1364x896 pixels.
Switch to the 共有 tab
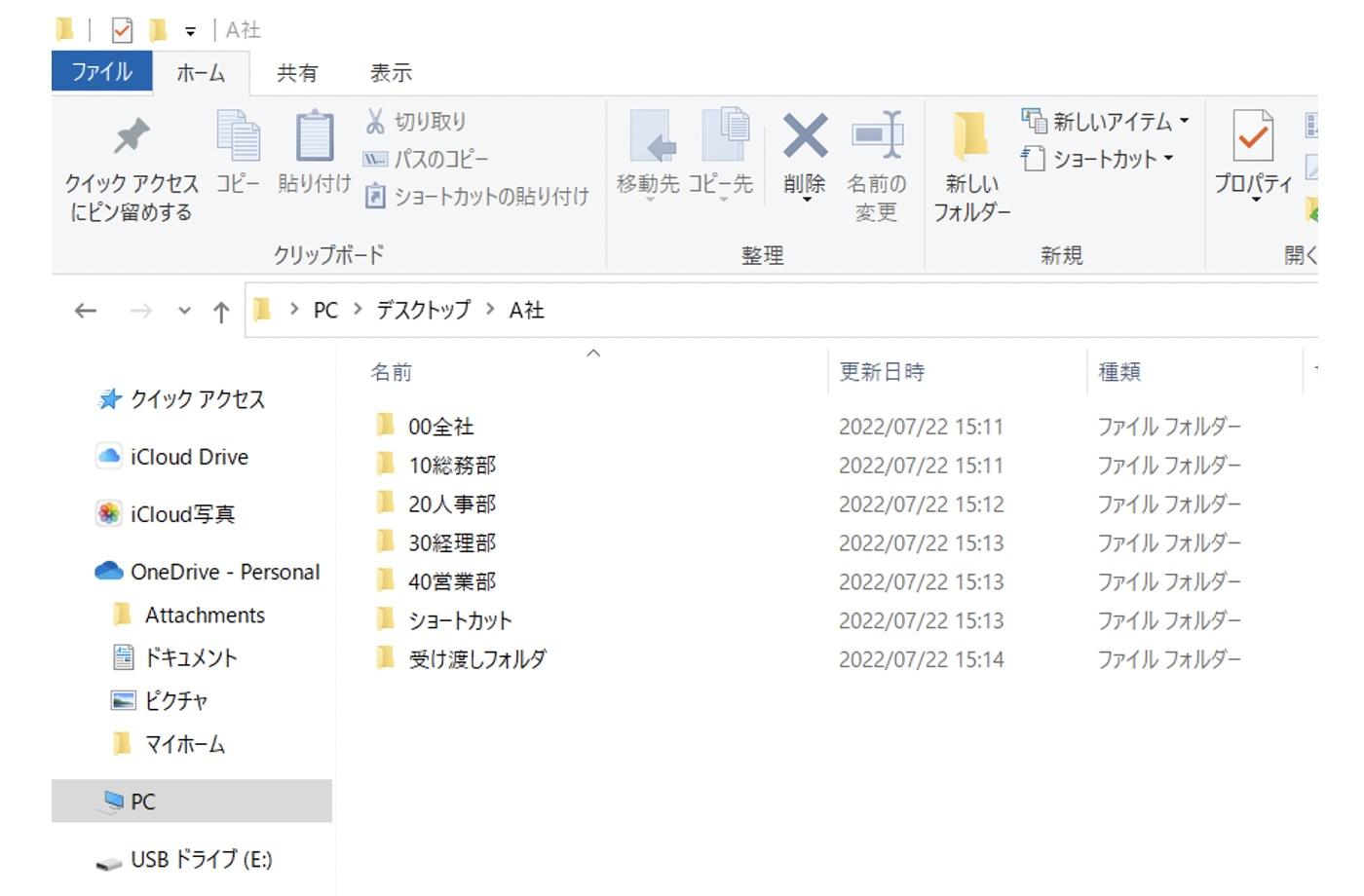tap(295, 72)
